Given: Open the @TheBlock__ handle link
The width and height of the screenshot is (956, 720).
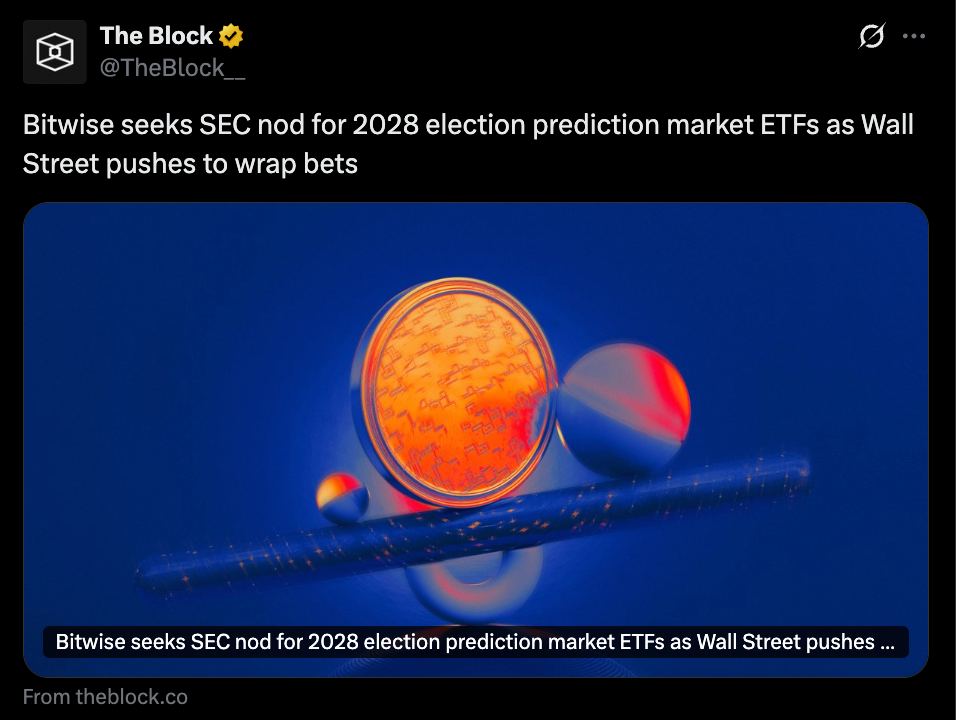Looking at the screenshot, I should (172, 68).
